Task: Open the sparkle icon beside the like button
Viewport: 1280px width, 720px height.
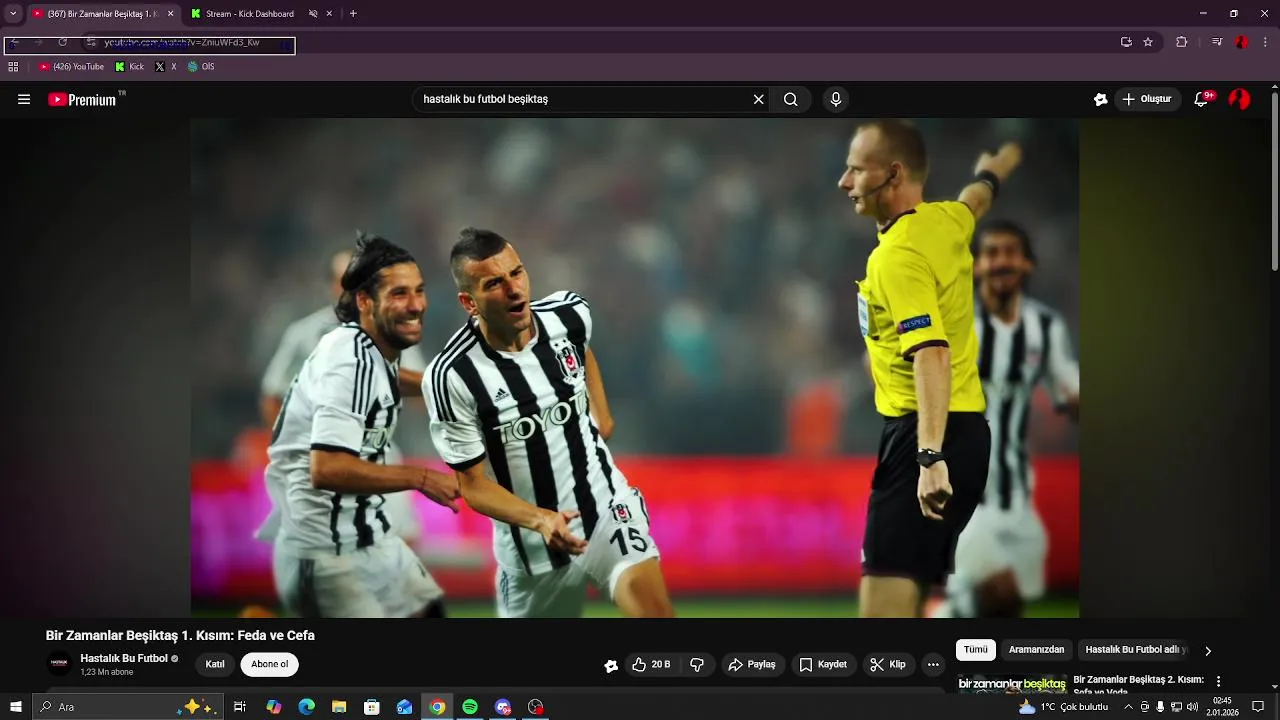Action: coord(611,665)
